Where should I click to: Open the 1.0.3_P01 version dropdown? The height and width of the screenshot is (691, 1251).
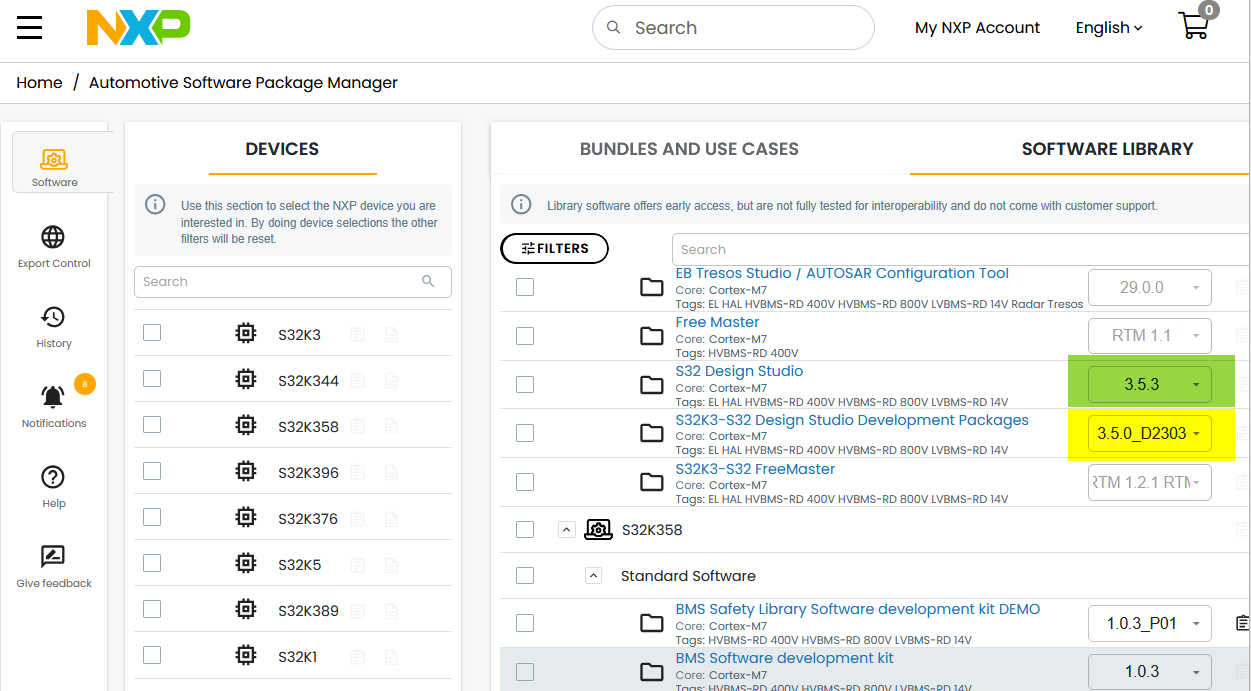(x=1150, y=623)
